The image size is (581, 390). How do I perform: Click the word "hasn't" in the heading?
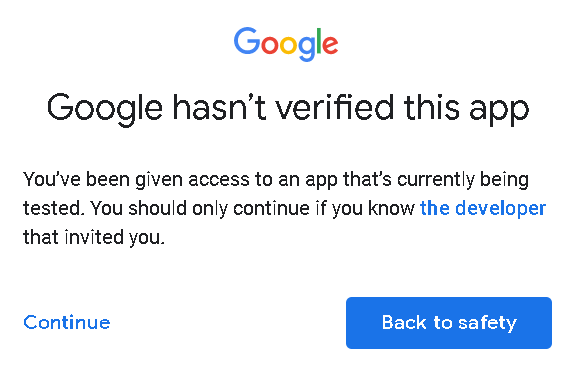[x=219, y=107]
